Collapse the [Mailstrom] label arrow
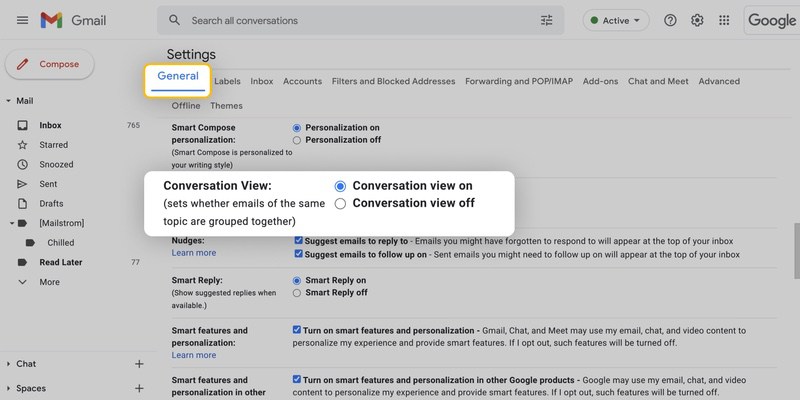800x400 pixels. coord(11,223)
